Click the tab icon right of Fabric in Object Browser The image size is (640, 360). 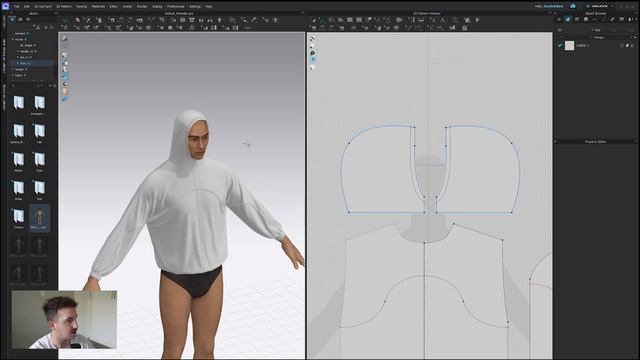pyautogui.click(x=577, y=19)
